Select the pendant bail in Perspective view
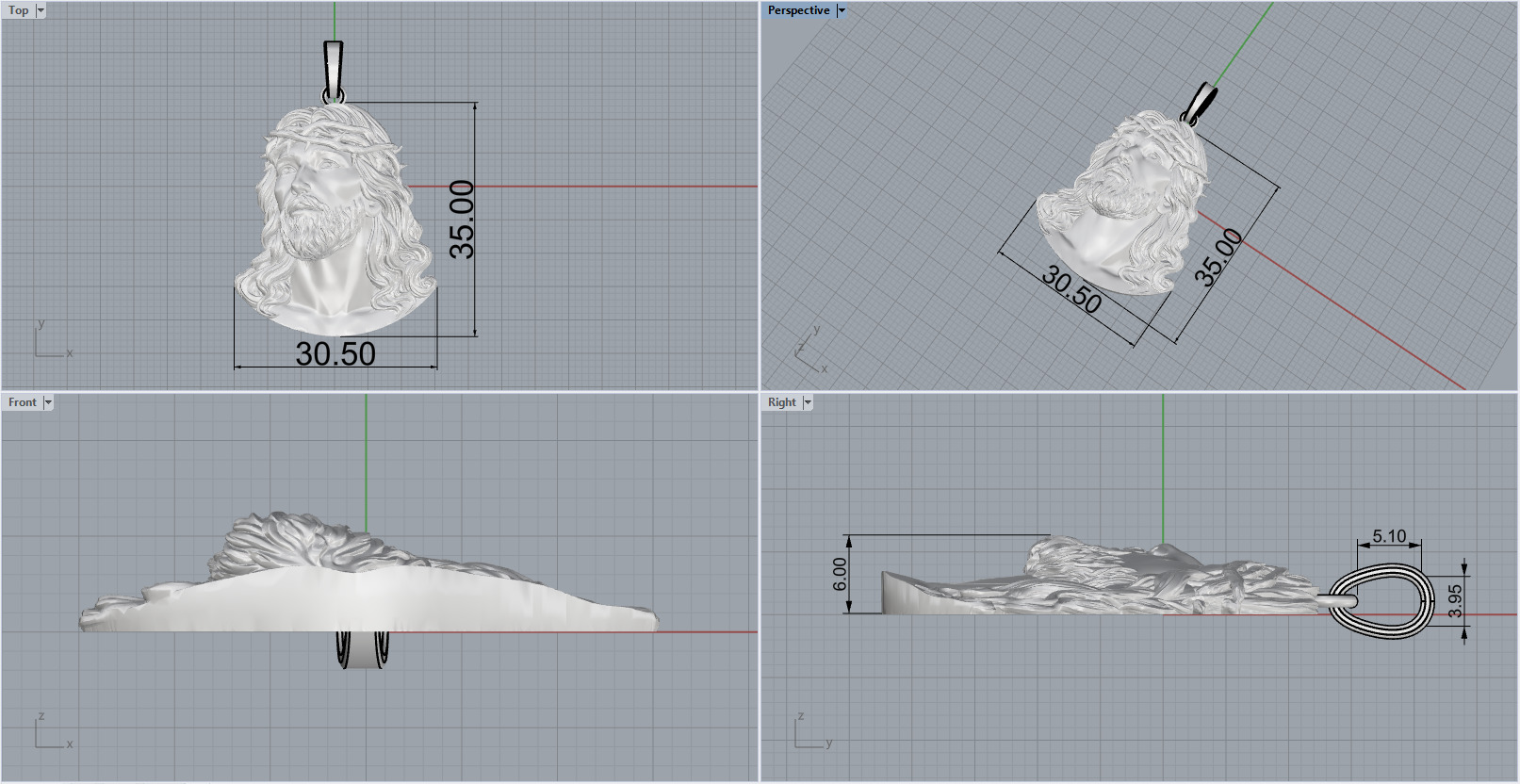The width and height of the screenshot is (1520, 784). click(x=1199, y=103)
